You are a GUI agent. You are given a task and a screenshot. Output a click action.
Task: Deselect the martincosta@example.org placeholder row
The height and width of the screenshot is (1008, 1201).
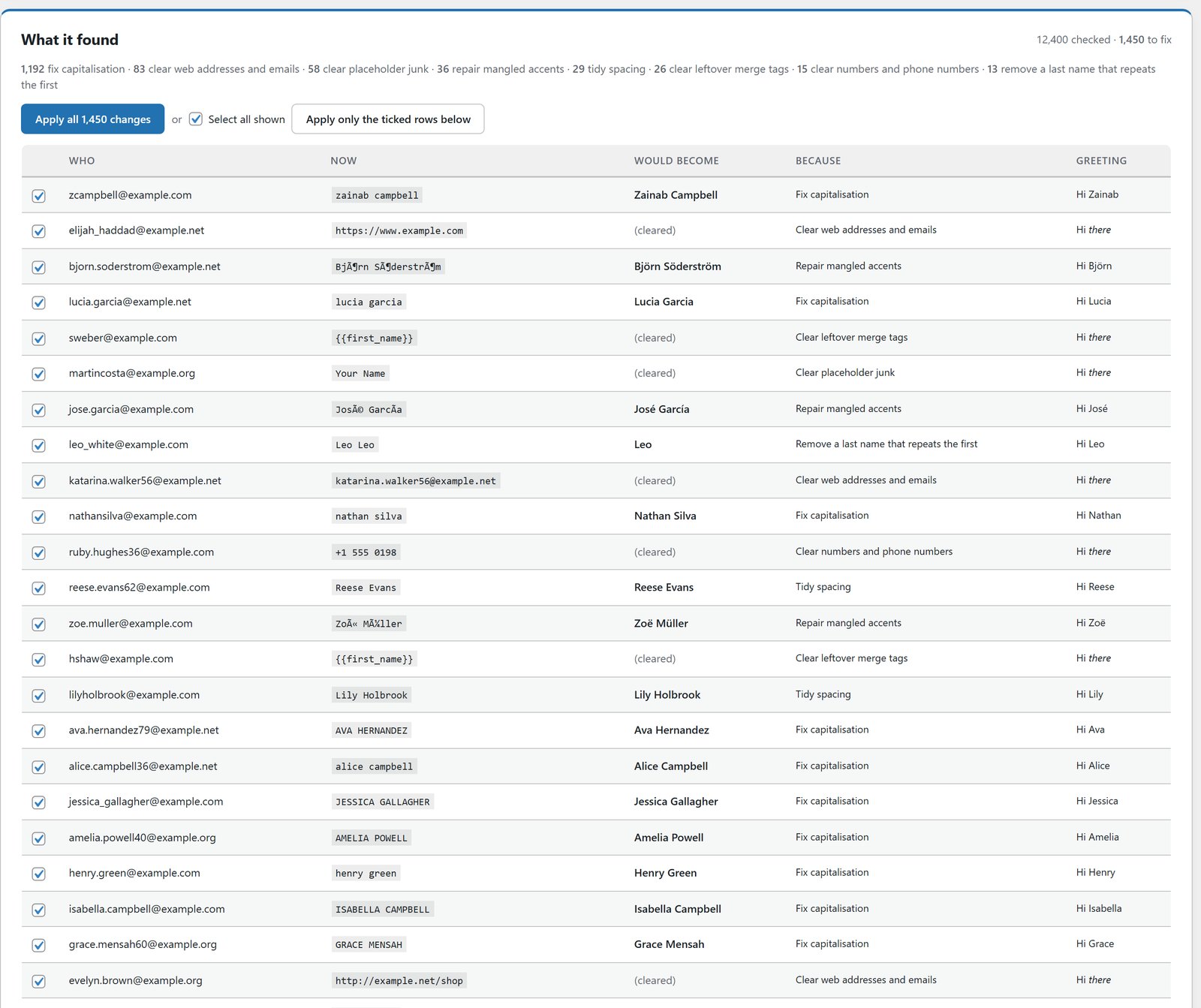39,374
